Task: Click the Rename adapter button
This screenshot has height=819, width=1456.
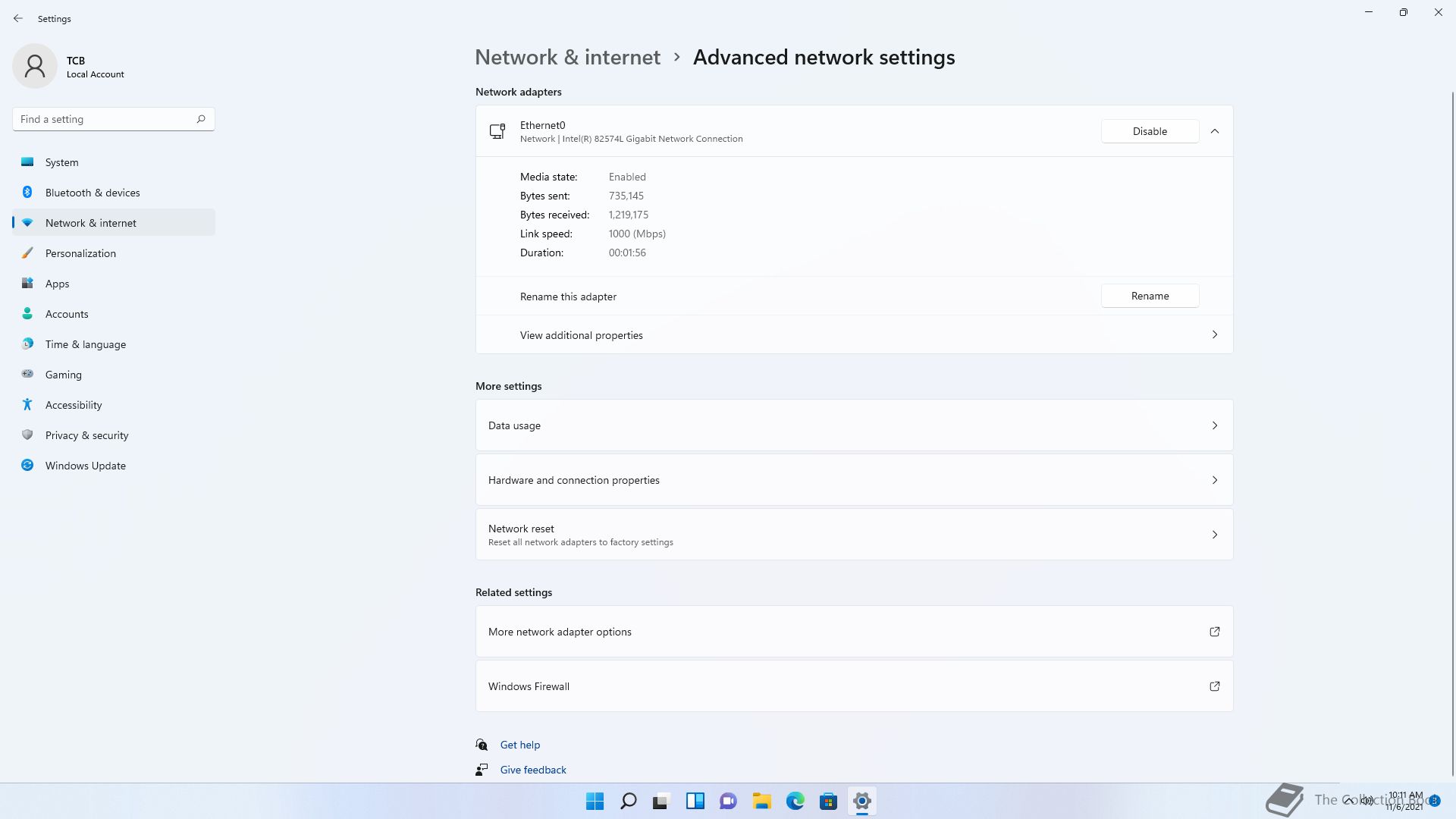Action: [1150, 296]
